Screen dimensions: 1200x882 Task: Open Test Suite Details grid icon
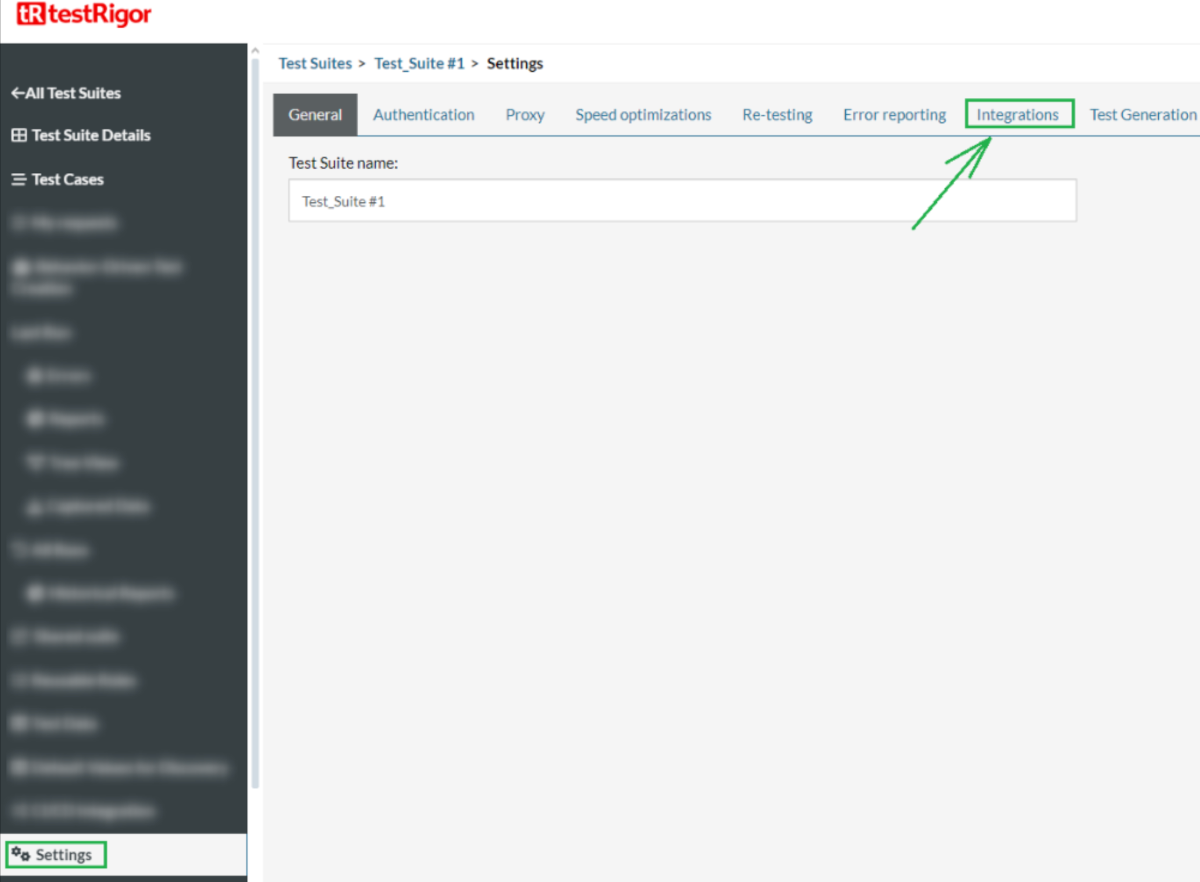coord(19,135)
